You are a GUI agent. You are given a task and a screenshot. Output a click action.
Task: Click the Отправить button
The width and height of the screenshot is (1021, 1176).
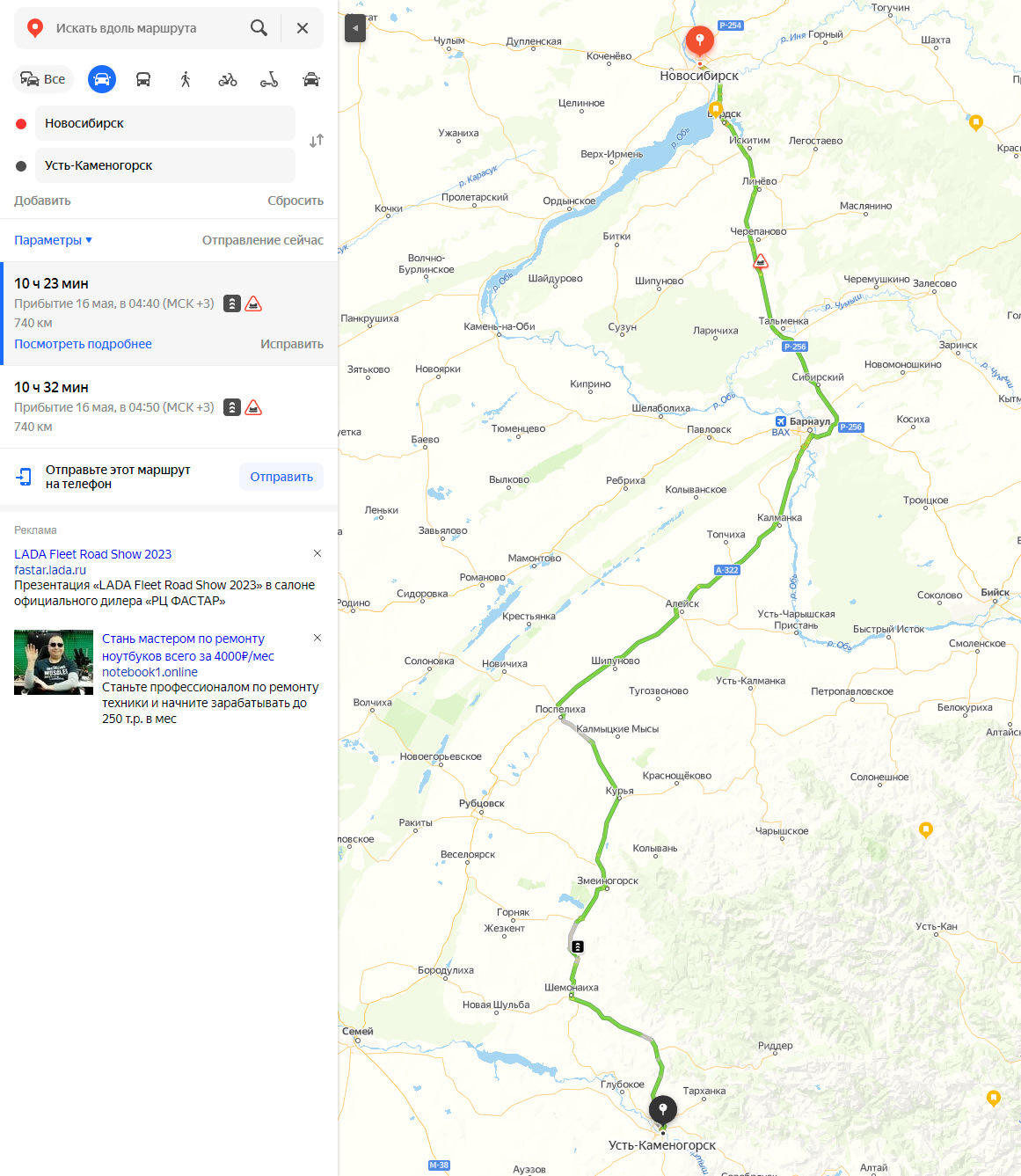(x=281, y=477)
